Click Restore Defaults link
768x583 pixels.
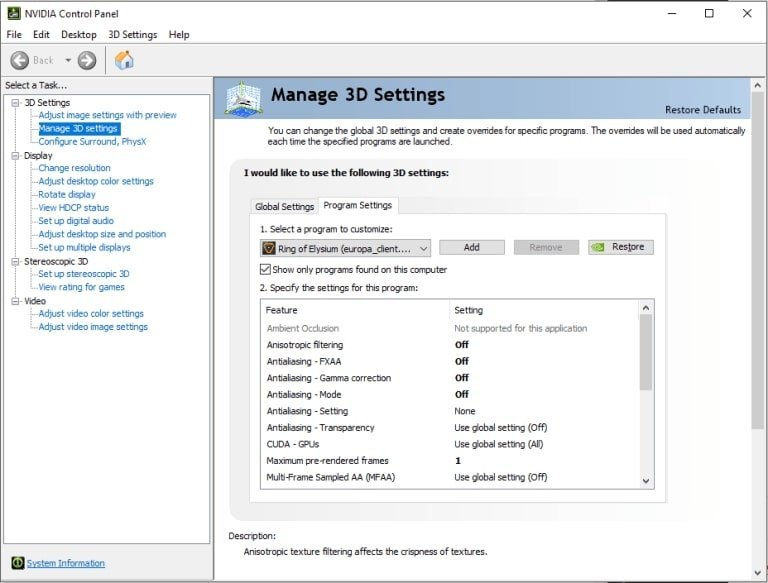pyautogui.click(x=702, y=110)
